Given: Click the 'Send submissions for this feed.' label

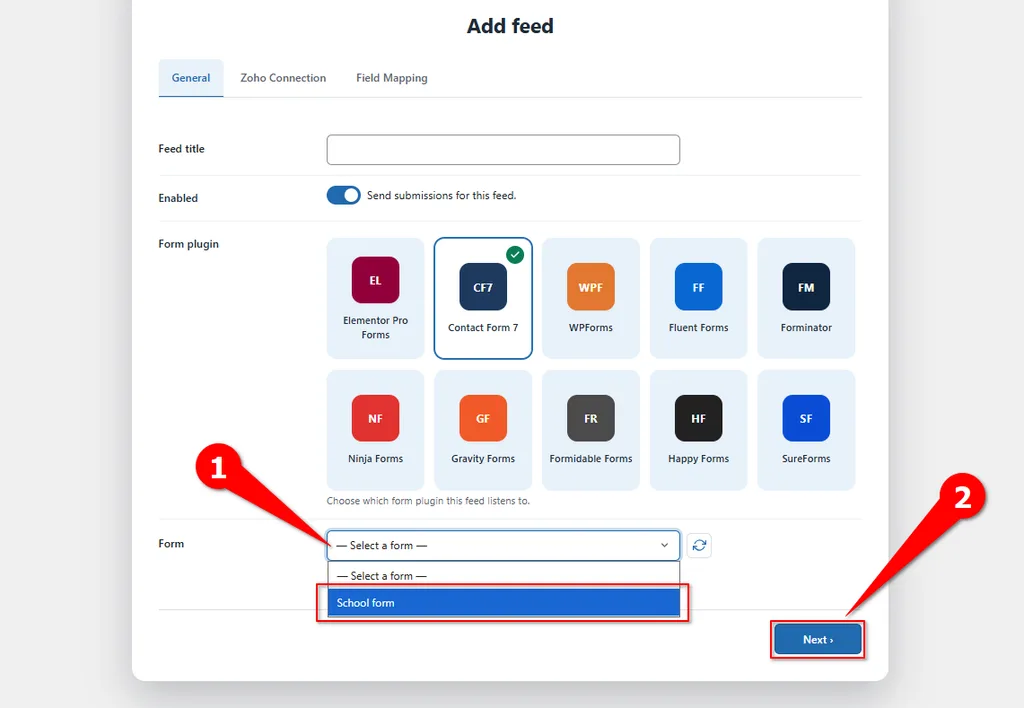Looking at the screenshot, I should (441, 195).
